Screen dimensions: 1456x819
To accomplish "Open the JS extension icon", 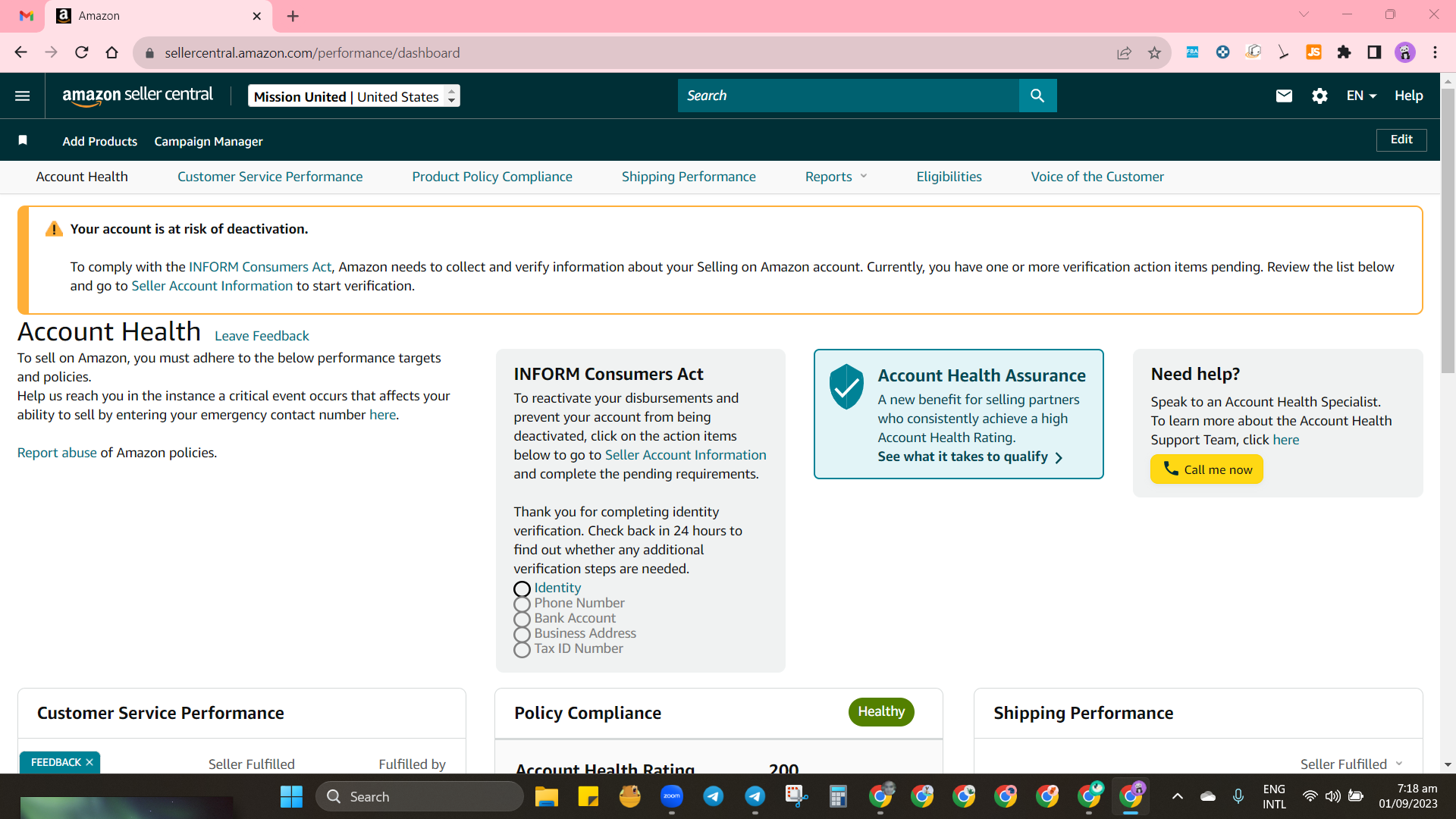I will click(x=1313, y=52).
